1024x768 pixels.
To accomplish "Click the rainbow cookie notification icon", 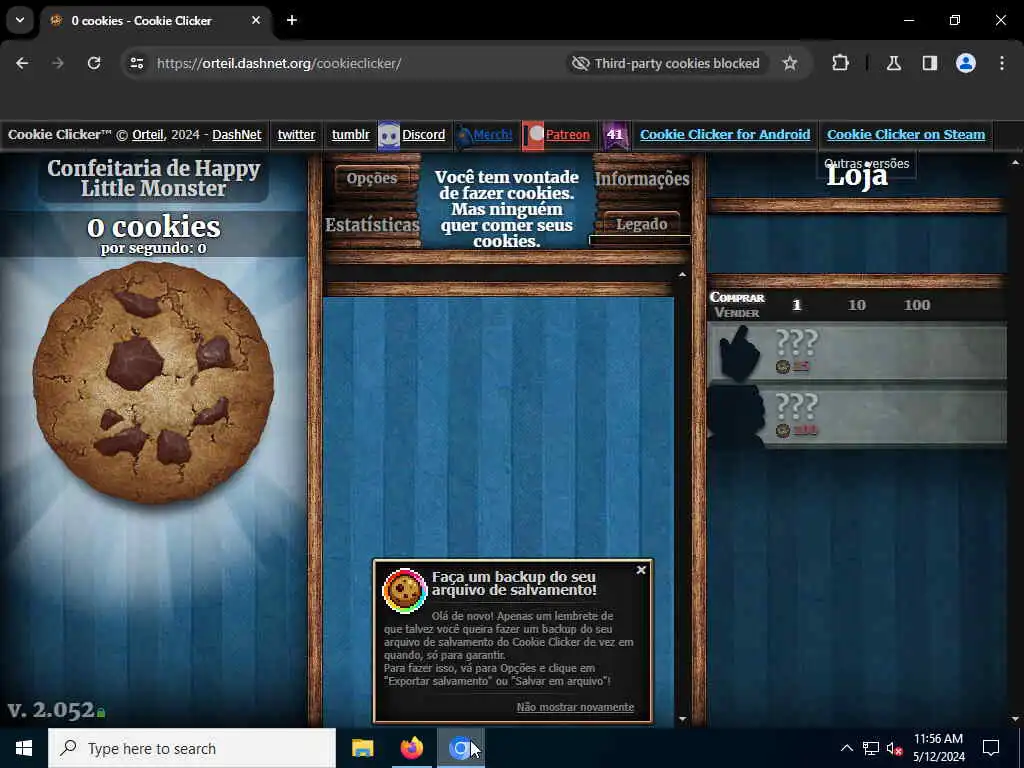I will pos(405,590).
